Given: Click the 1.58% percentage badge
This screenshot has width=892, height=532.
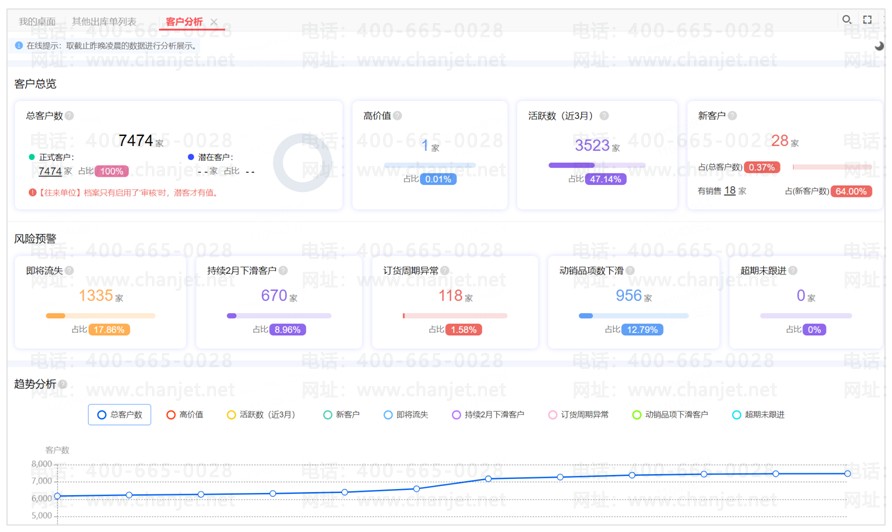Looking at the screenshot, I should point(464,329).
